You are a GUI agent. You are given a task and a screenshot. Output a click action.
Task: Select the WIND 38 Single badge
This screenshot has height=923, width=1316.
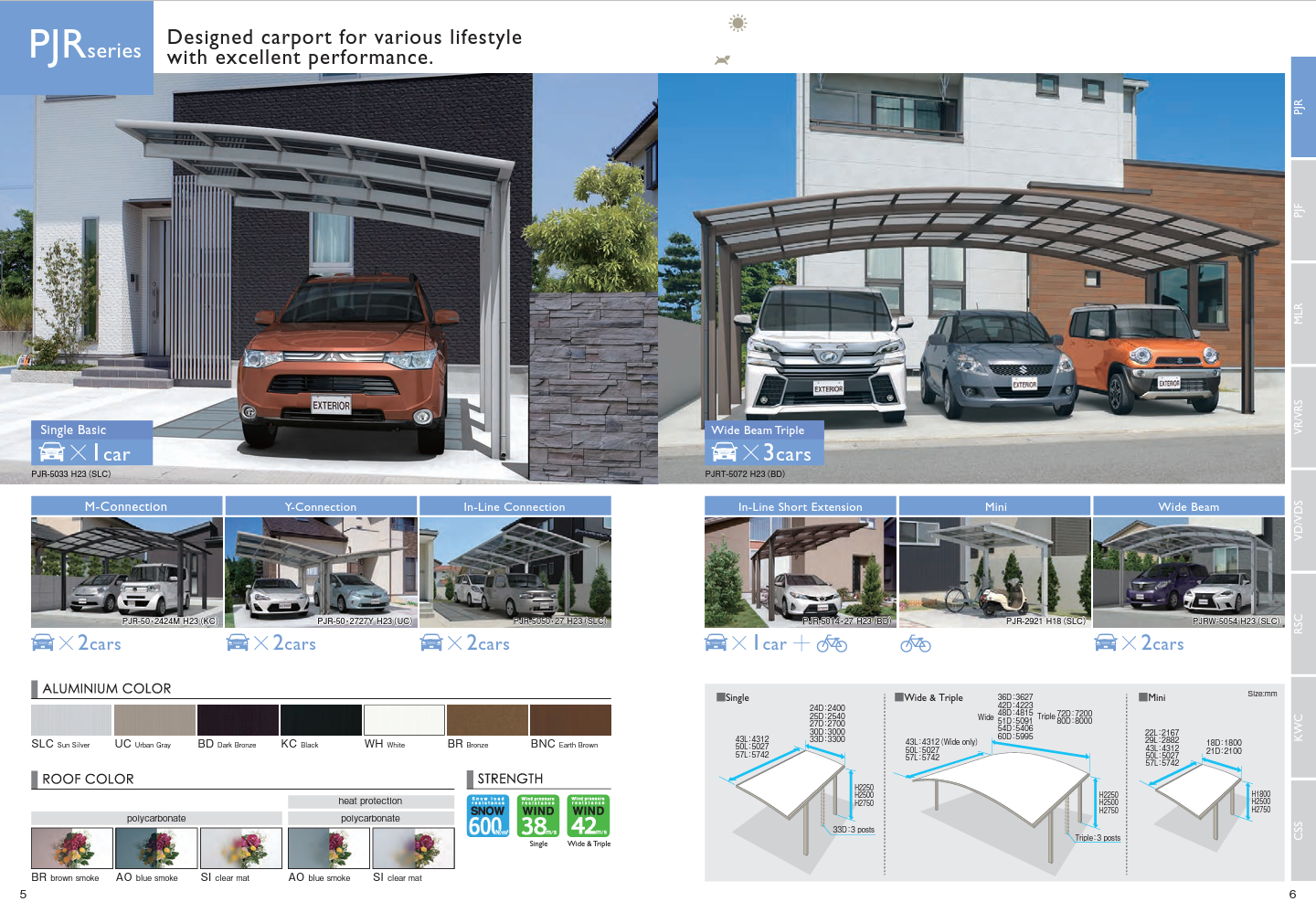pyautogui.click(x=538, y=816)
